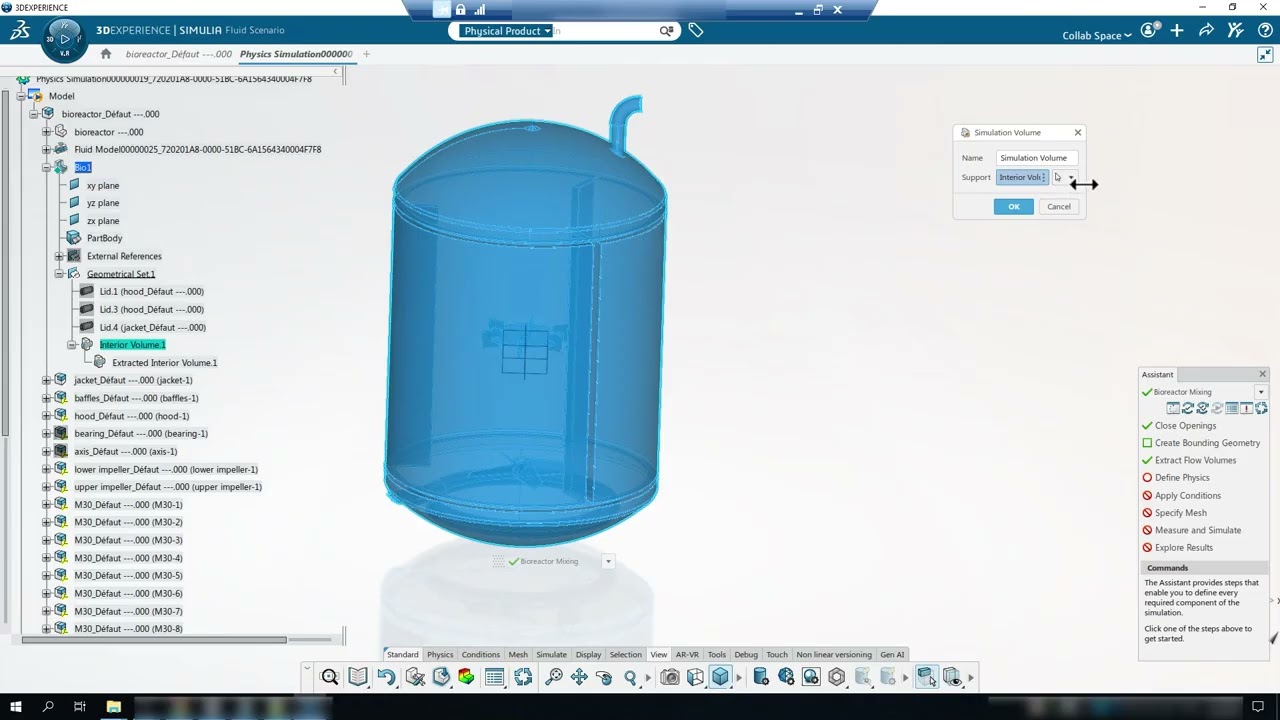Open the home icon tab
The height and width of the screenshot is (720, 1280).
coord(106,54)
